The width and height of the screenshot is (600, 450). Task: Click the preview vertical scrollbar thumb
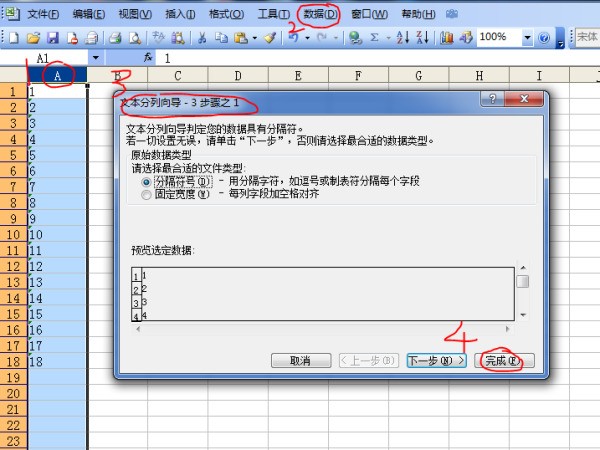click(523, 282)
